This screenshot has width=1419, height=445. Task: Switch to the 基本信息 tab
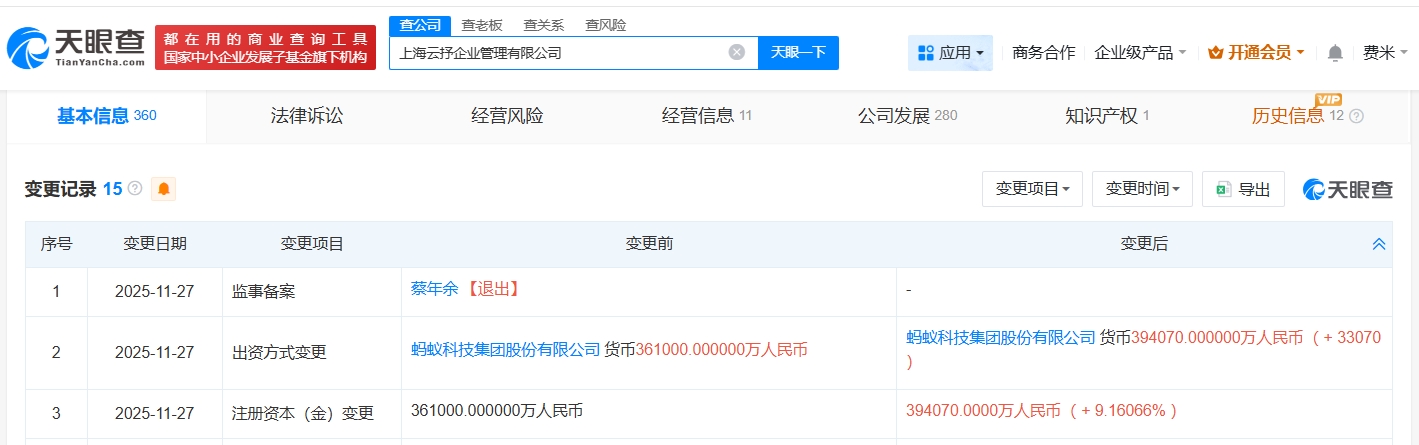click(106, 116)
